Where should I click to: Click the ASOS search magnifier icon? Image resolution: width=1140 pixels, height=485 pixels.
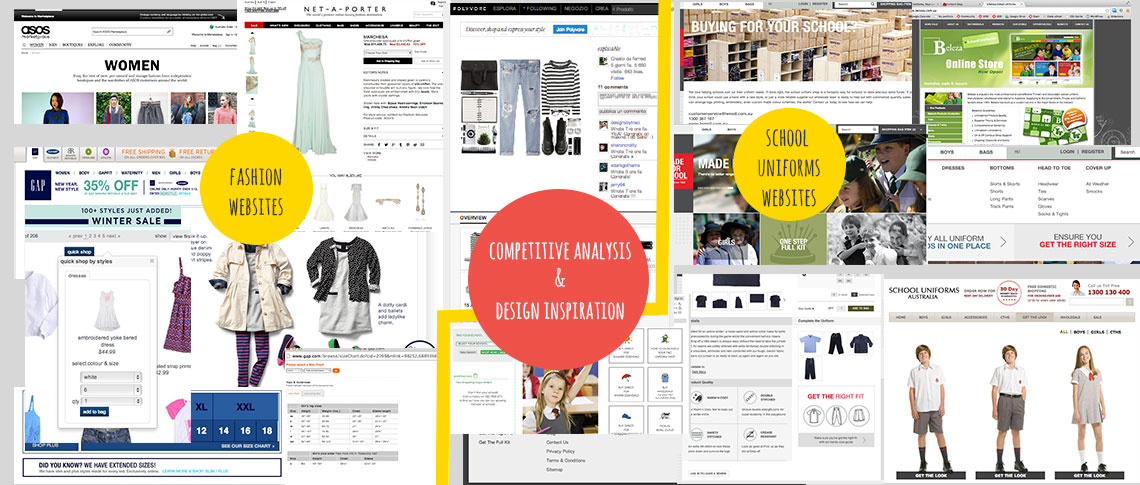[169, 32]
